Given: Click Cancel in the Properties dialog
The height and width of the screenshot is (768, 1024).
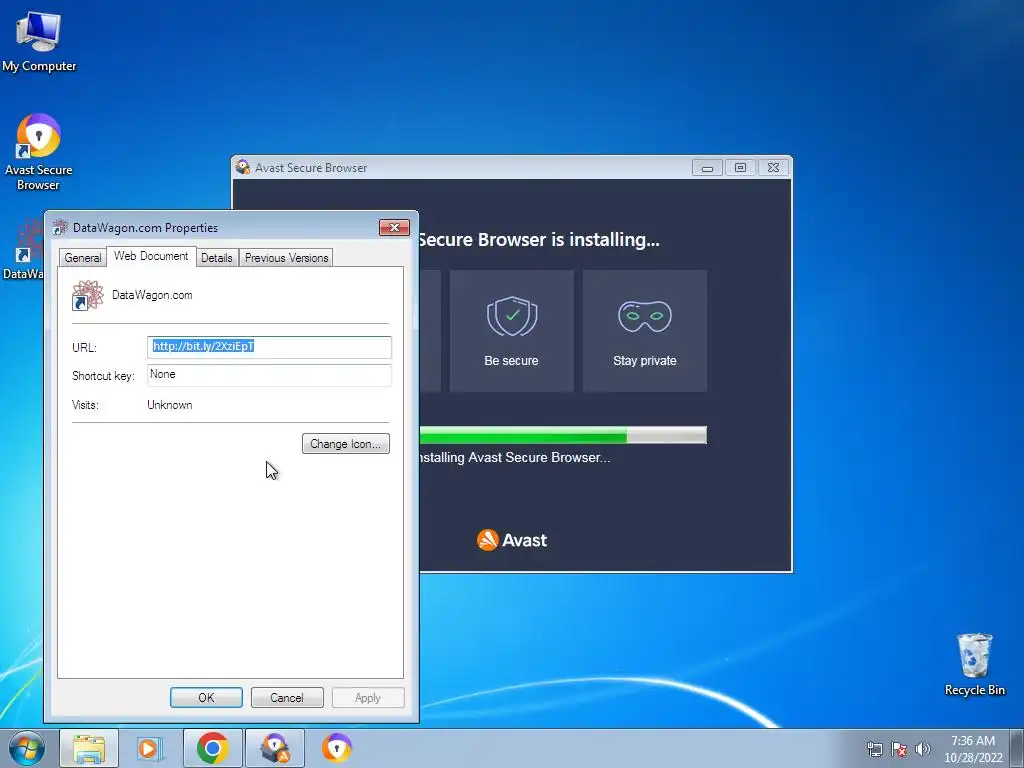Looking at the screenshot, I should (287, 697).
